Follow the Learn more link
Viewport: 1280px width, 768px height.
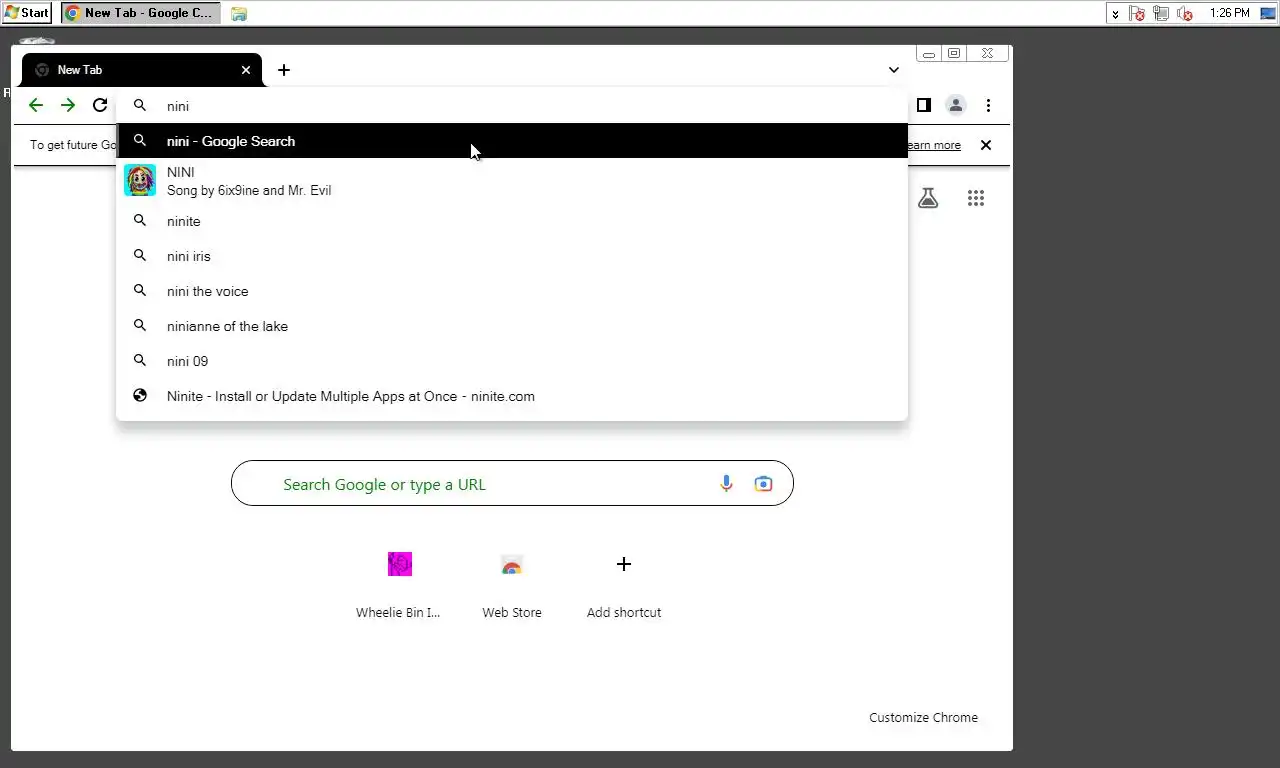click(x=932, y=145)
